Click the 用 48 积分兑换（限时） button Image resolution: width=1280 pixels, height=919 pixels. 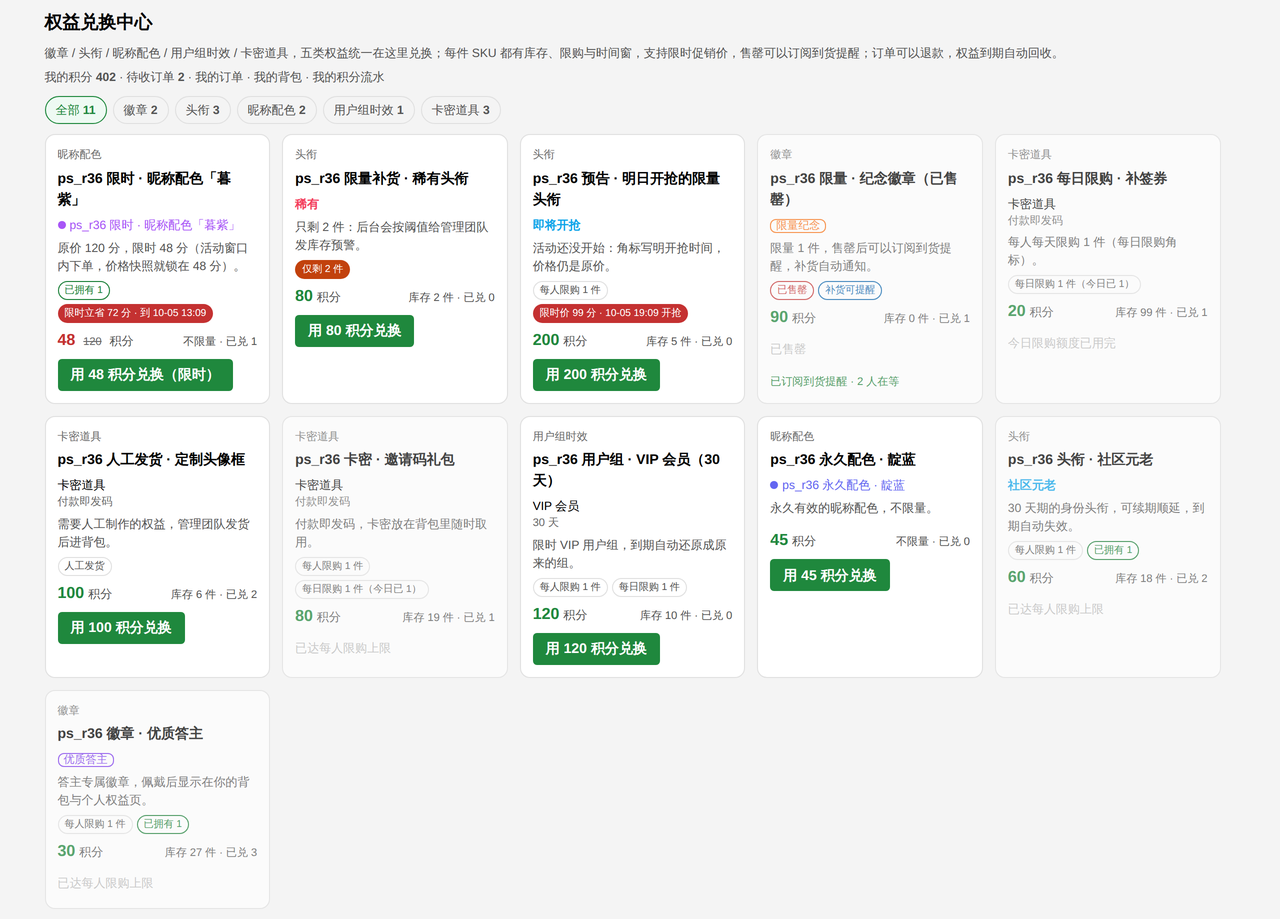tap(145, 375)
